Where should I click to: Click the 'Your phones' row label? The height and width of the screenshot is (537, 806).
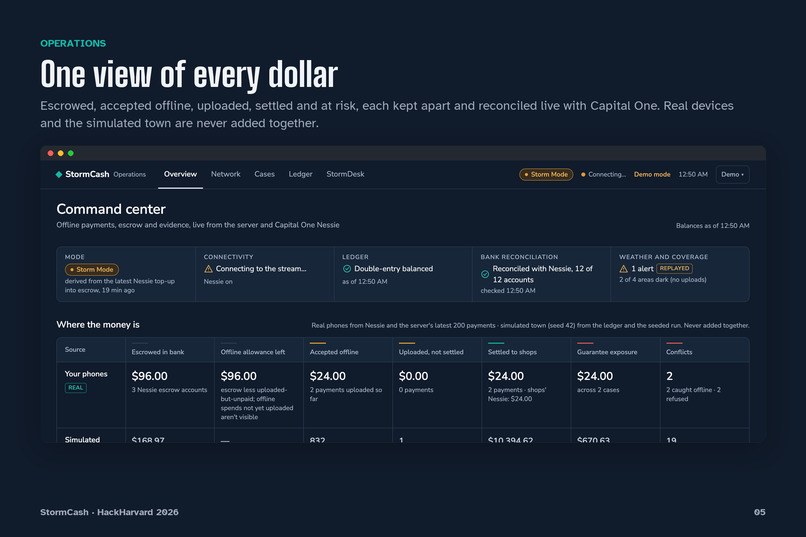[x=86, y=374]
